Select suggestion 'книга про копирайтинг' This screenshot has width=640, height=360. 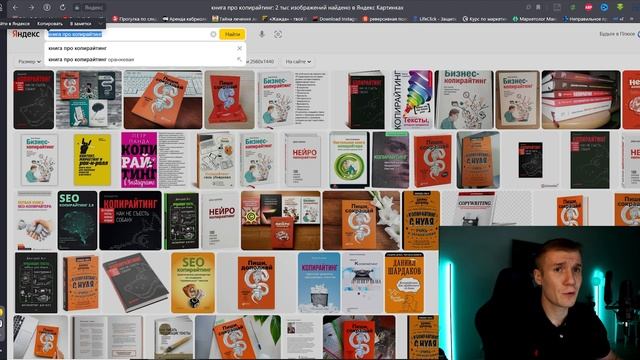tap(78, 48)
